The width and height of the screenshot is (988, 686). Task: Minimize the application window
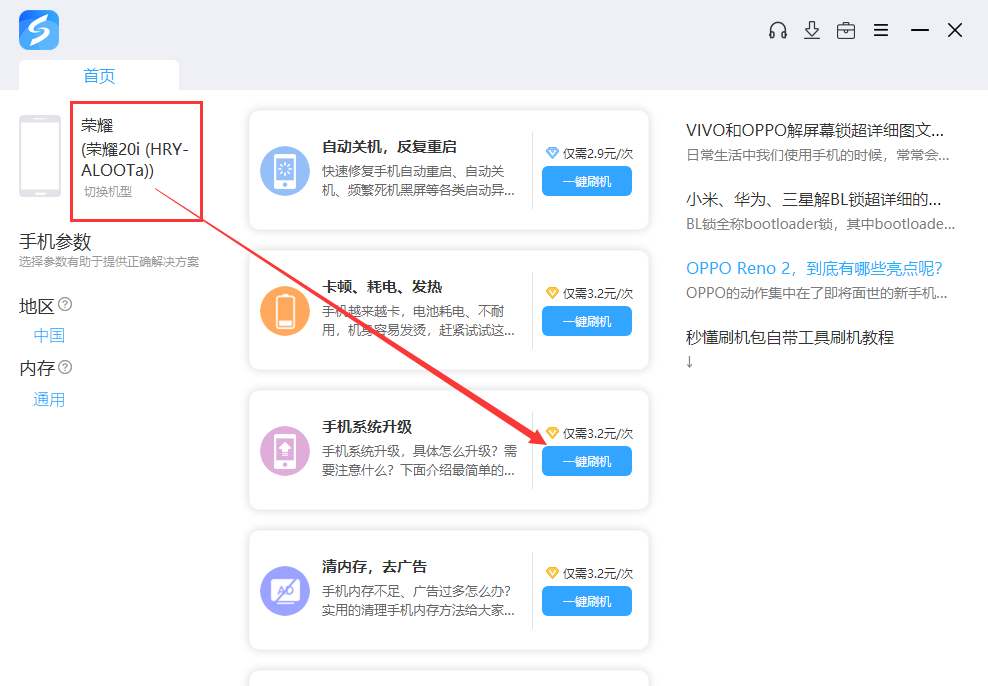coord(919,30)
